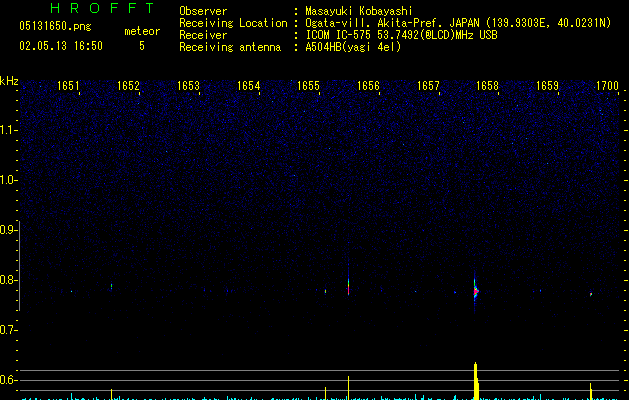Click the 1653 time axis label
The image size is (629, 400).
[x=188, y=86]
